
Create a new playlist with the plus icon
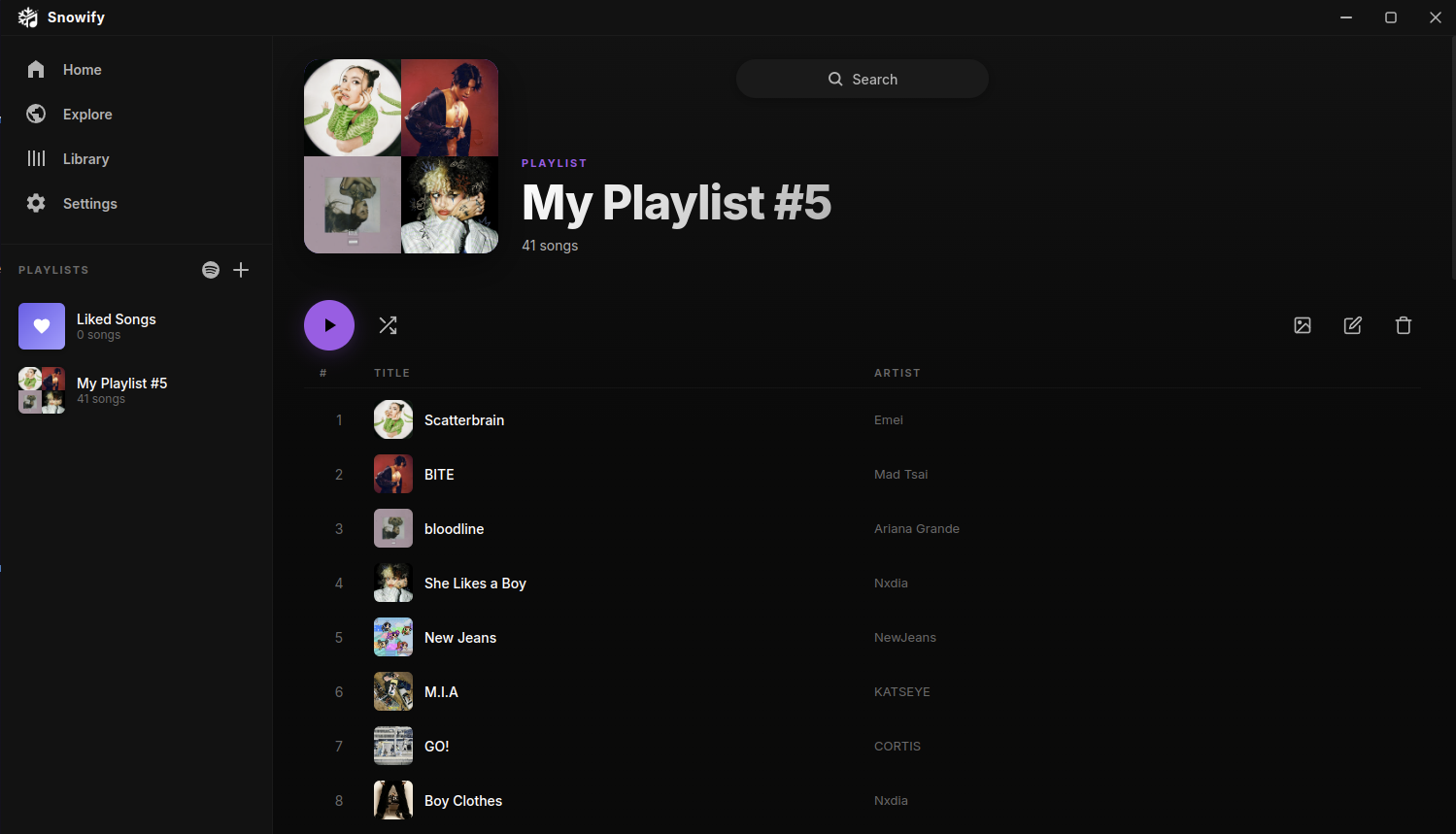[241, 269]
